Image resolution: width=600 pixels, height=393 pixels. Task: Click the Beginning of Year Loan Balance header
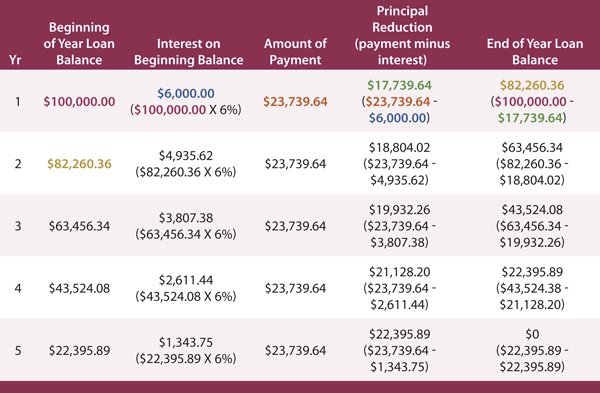click(79, 44)
